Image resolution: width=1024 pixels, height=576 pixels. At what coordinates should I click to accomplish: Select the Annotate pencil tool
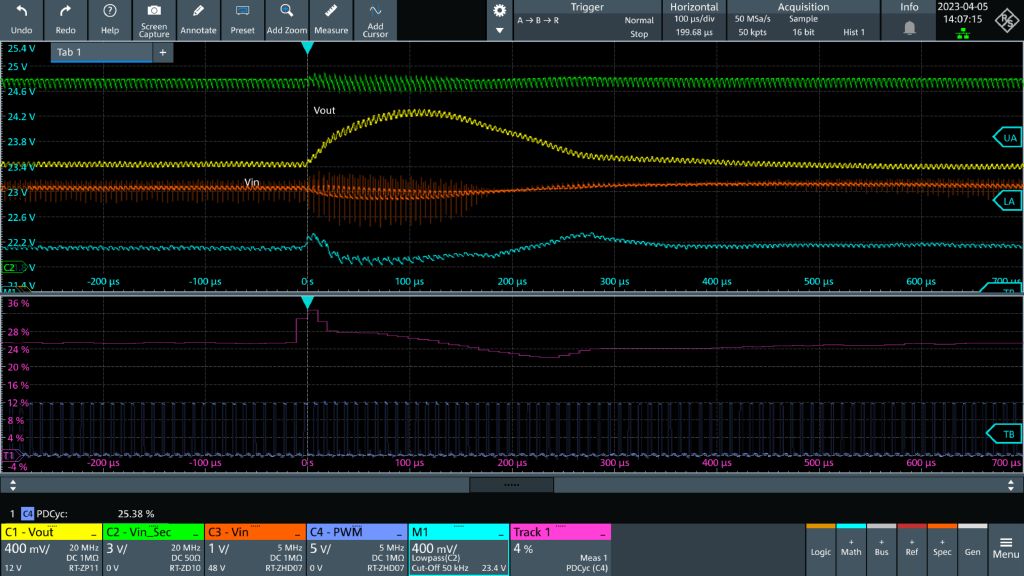pyautogui.click(x=198, y=11)
